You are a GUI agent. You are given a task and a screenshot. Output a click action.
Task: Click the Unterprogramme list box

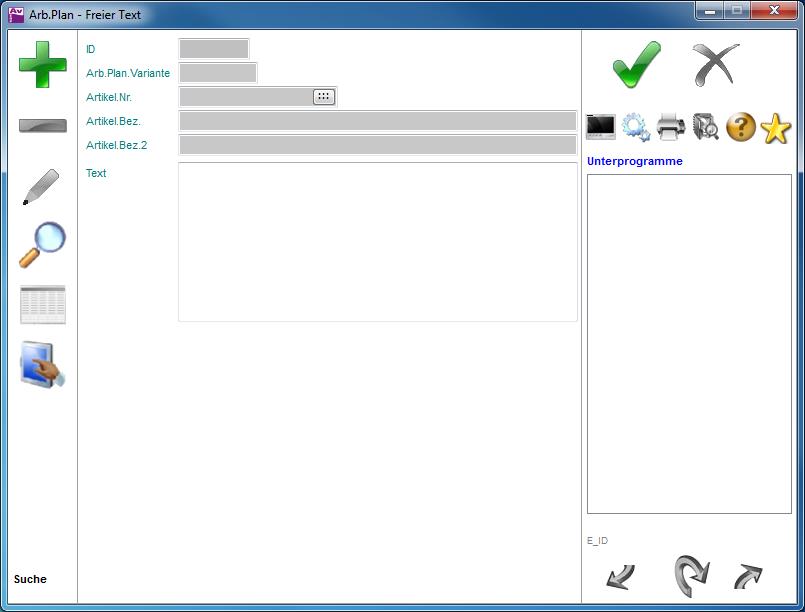pos(689,344)
